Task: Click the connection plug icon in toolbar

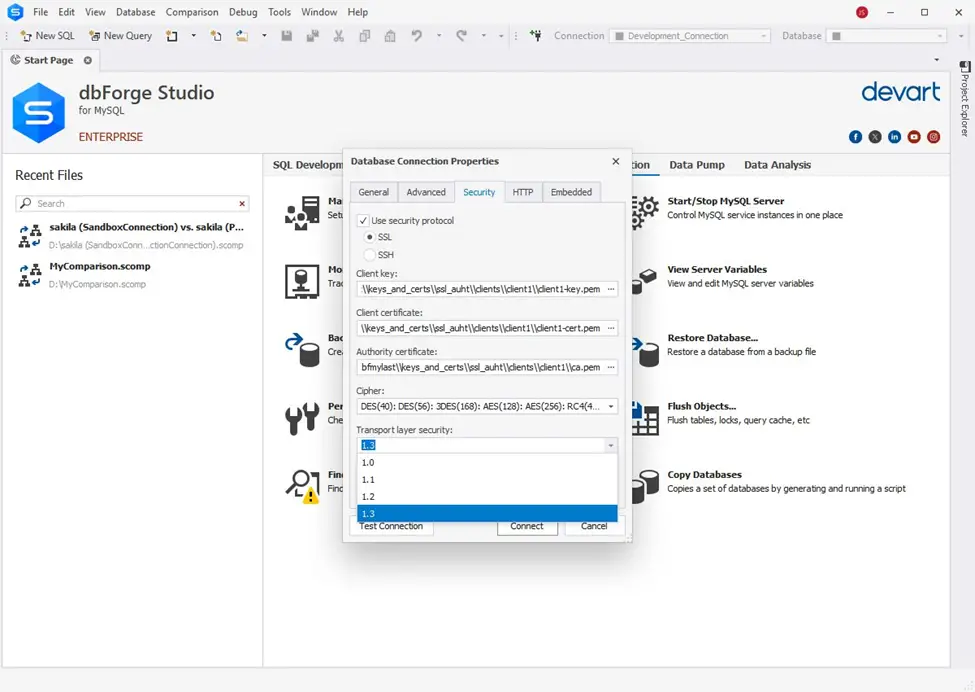Action: click(535, 36)
